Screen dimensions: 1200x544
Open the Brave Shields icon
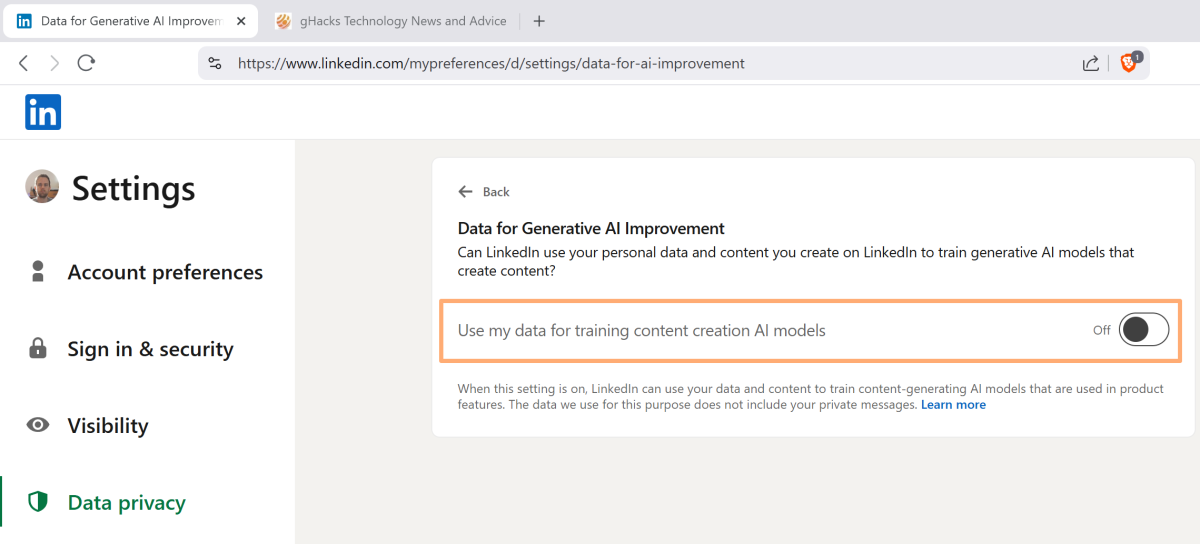pos(1129,63)
